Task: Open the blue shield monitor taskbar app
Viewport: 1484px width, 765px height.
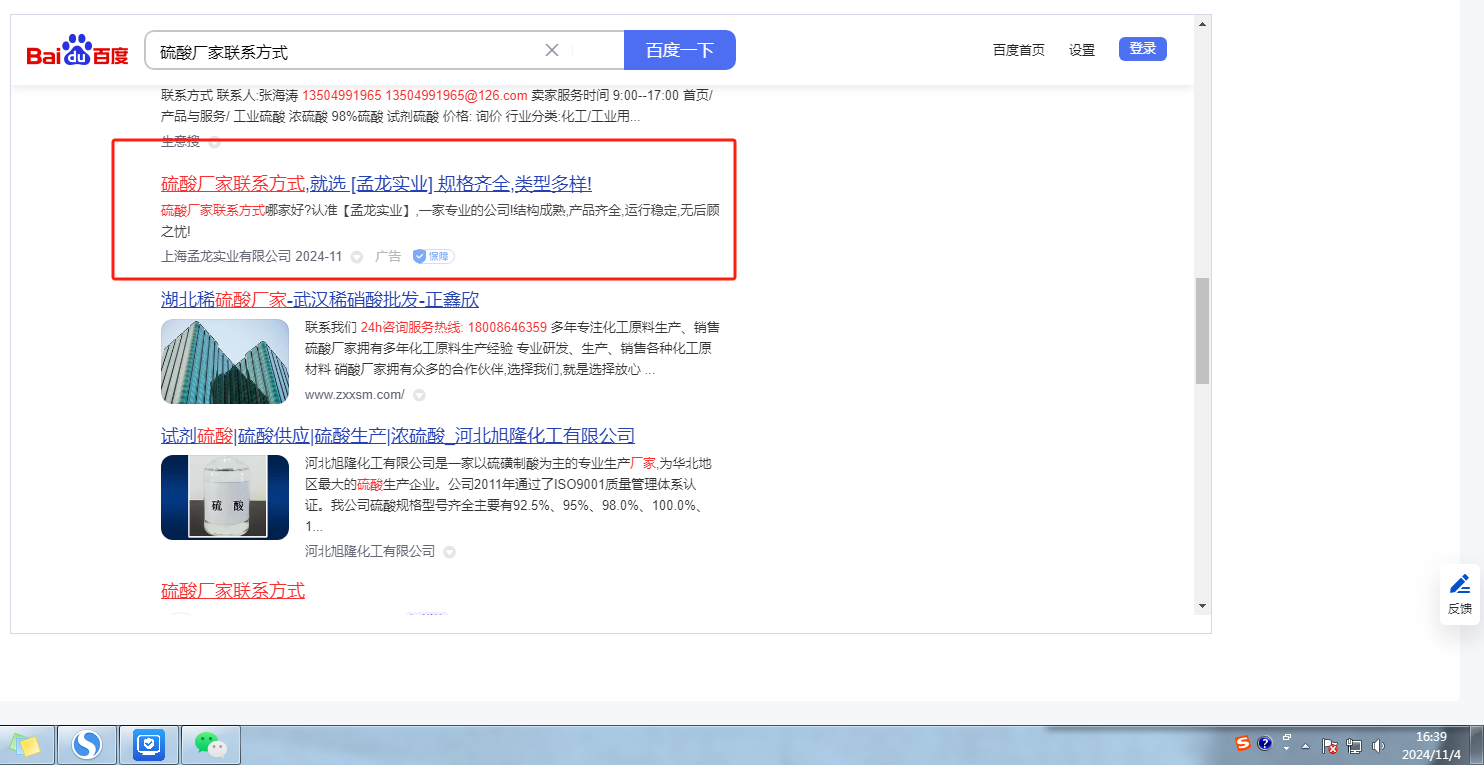Action: pos(149,744)
